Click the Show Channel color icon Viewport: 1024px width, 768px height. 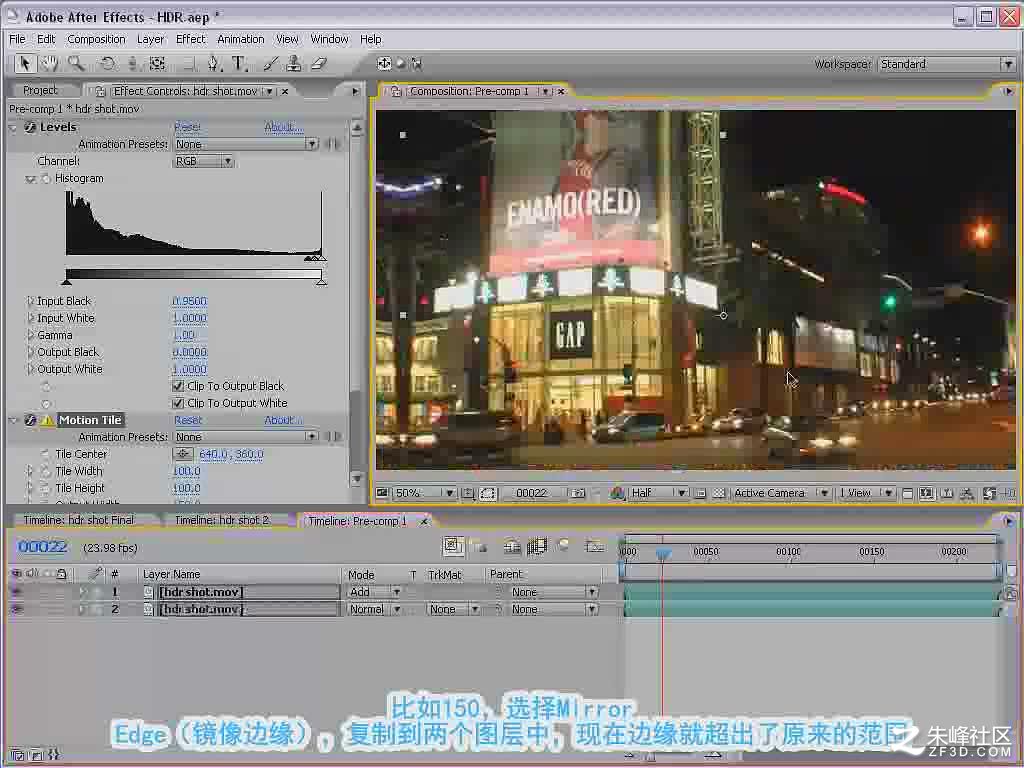[x=617, y=494]
